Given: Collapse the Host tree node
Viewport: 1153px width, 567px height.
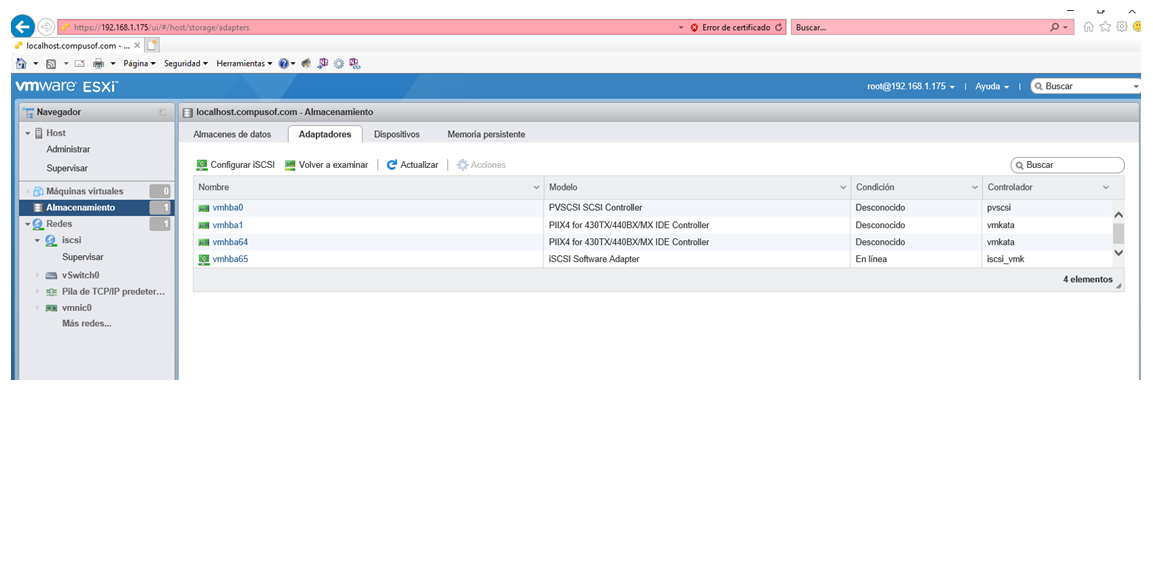Looking at the screenshot, I should coord(28,133).
